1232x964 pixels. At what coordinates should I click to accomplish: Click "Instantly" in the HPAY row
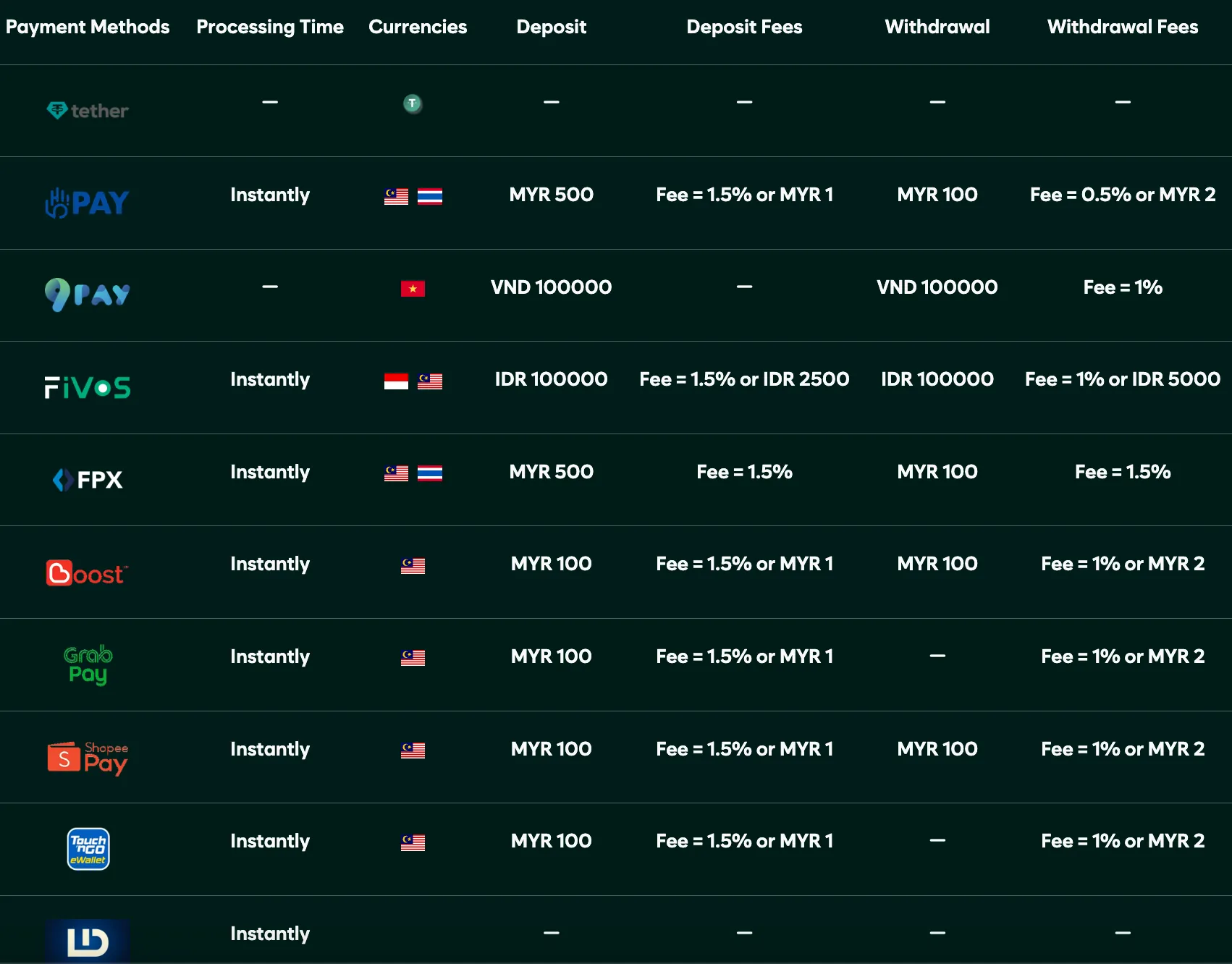point(270,195)
